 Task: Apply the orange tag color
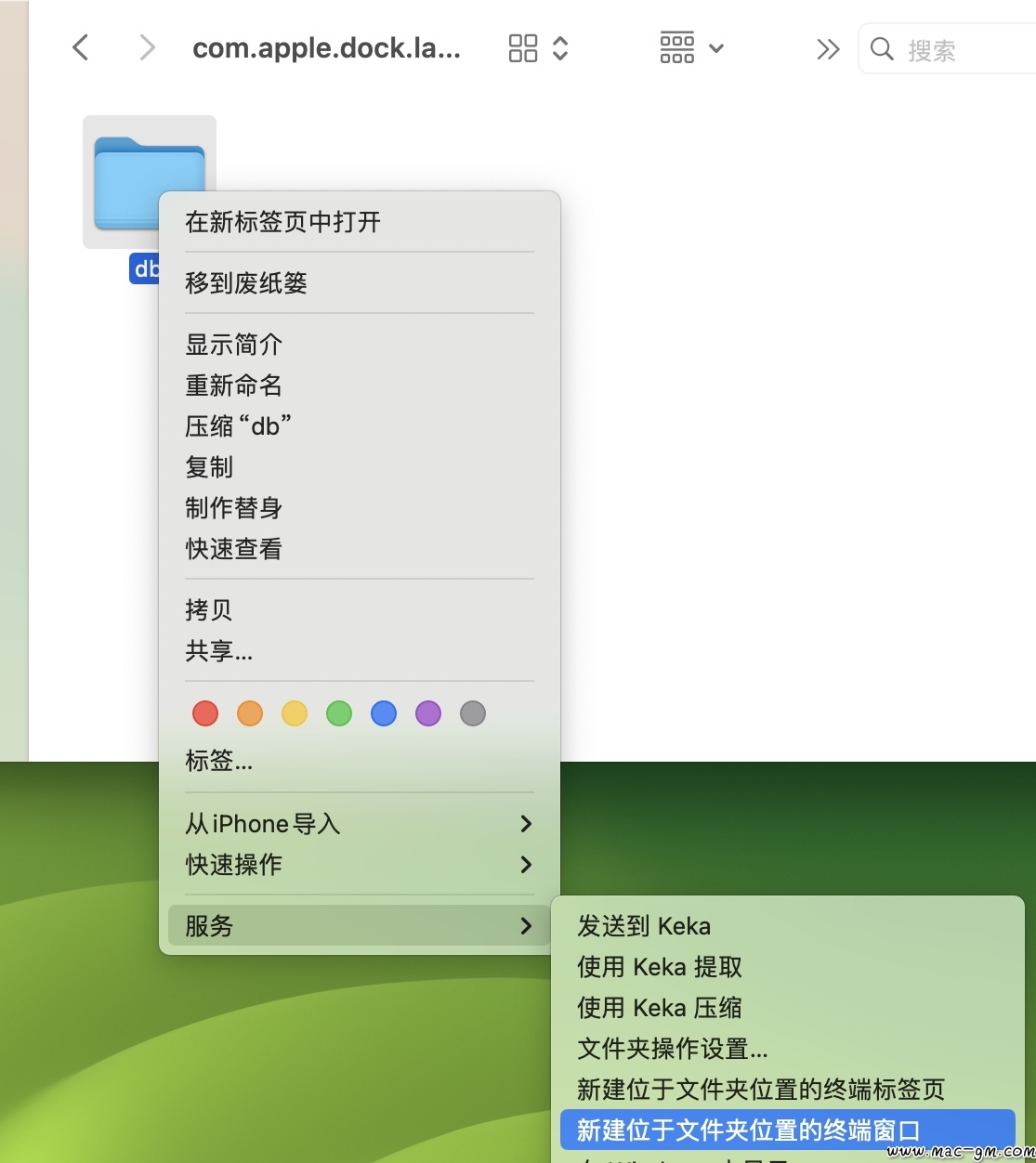click(x=250, y=713)
